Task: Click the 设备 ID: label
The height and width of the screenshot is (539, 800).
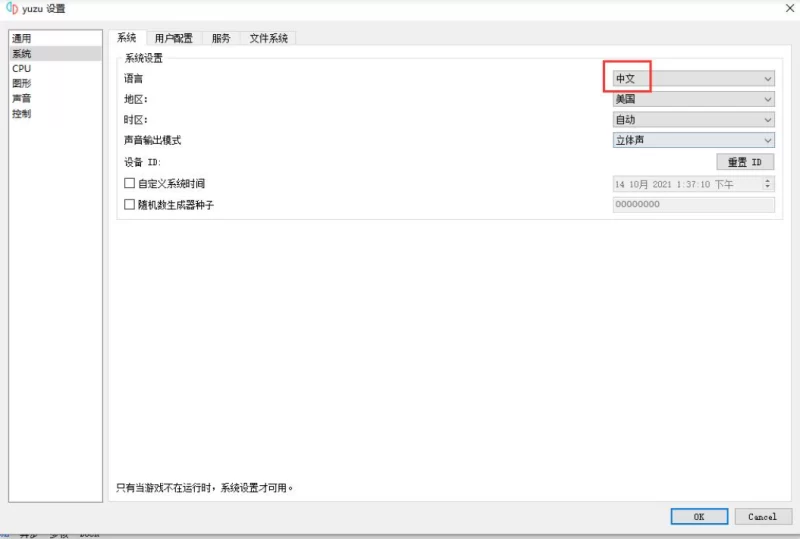Action: [x=142, y=162]
